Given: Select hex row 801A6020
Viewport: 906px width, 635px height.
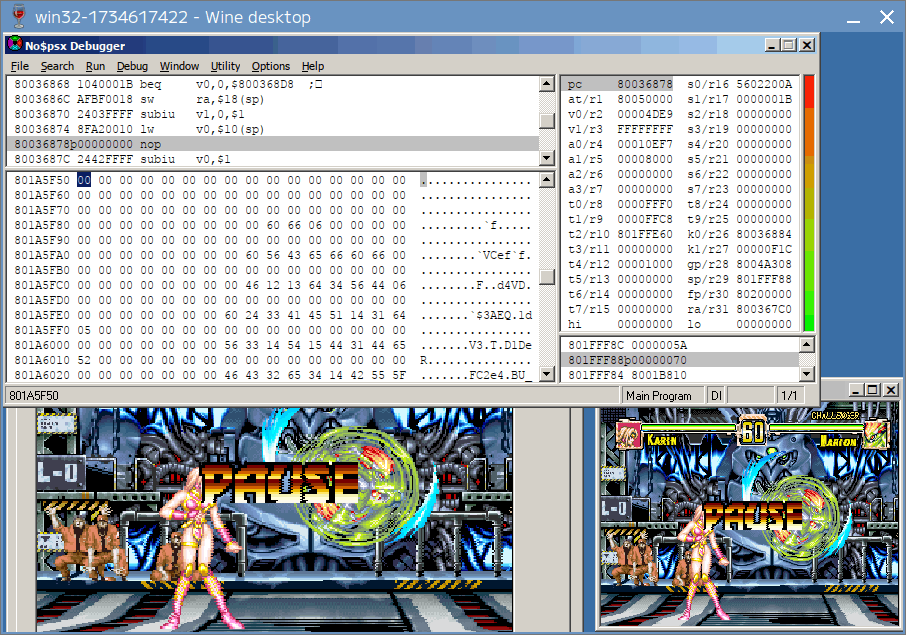Looking at the screenshot, I should 273,376.
